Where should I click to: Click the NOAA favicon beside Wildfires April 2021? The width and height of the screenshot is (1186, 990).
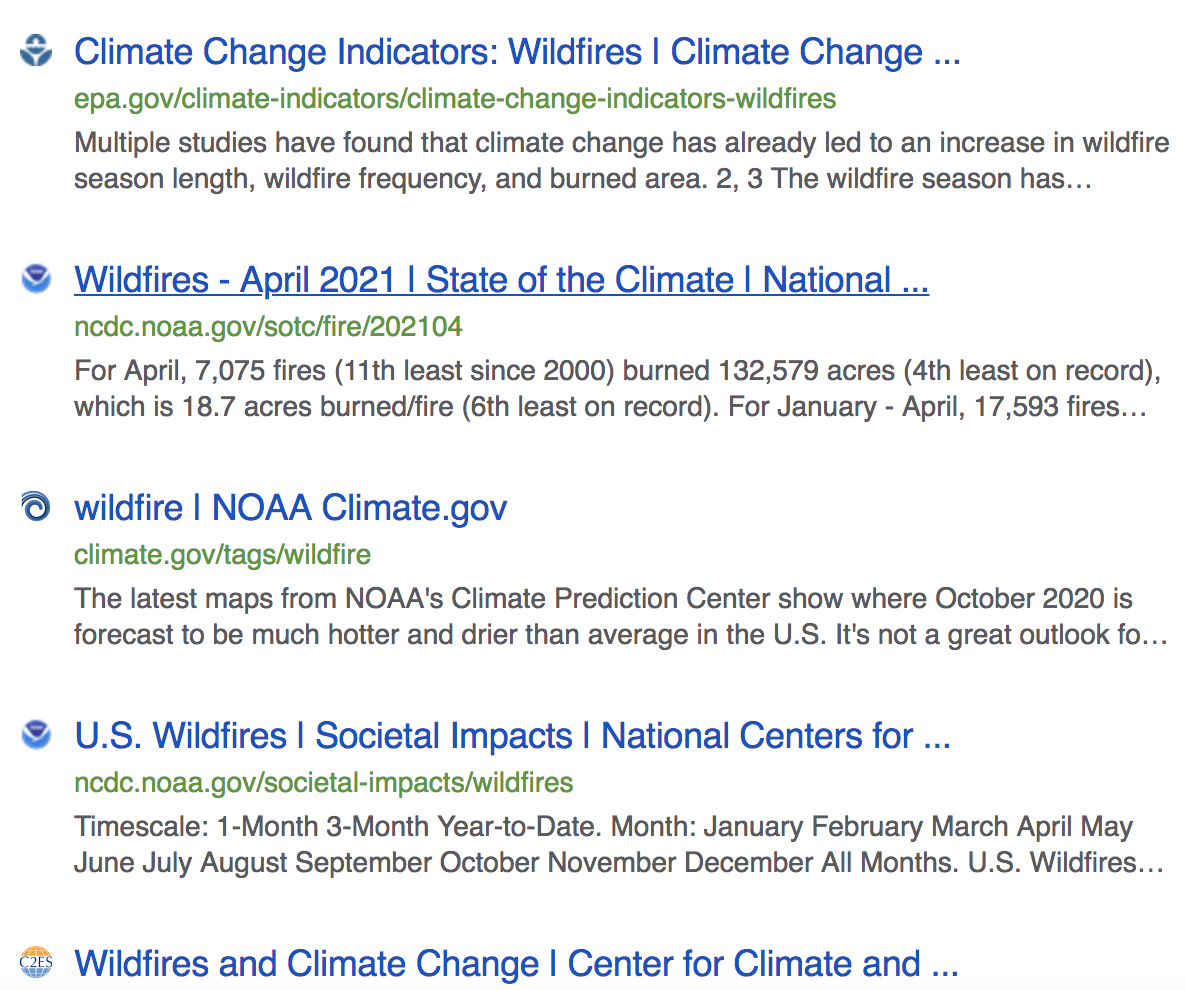pyautogui.click(x=36, y=278)
